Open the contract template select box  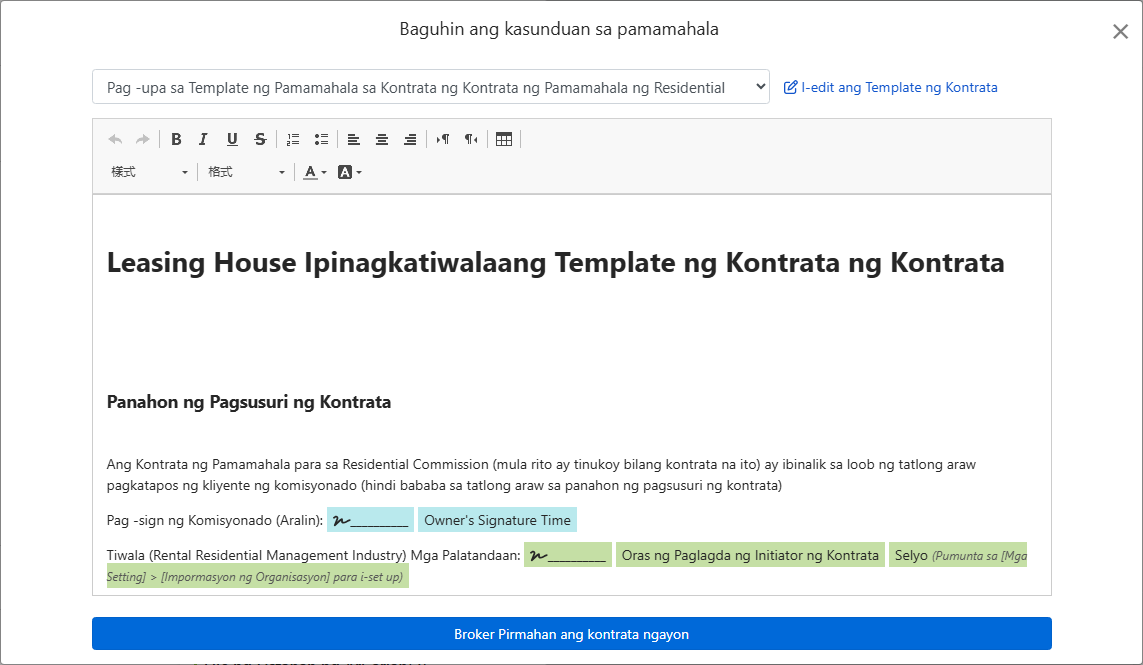431,87
